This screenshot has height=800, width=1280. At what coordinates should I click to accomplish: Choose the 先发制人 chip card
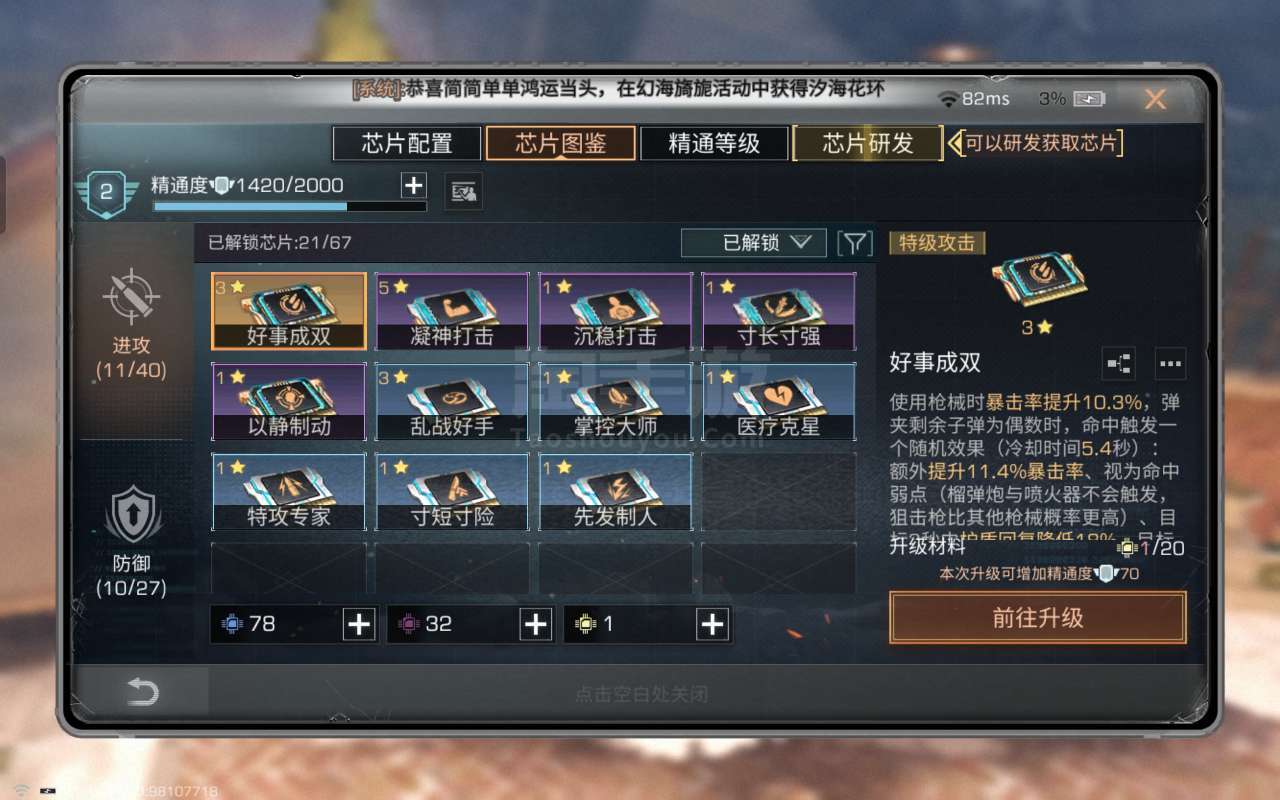pos(615,492)
